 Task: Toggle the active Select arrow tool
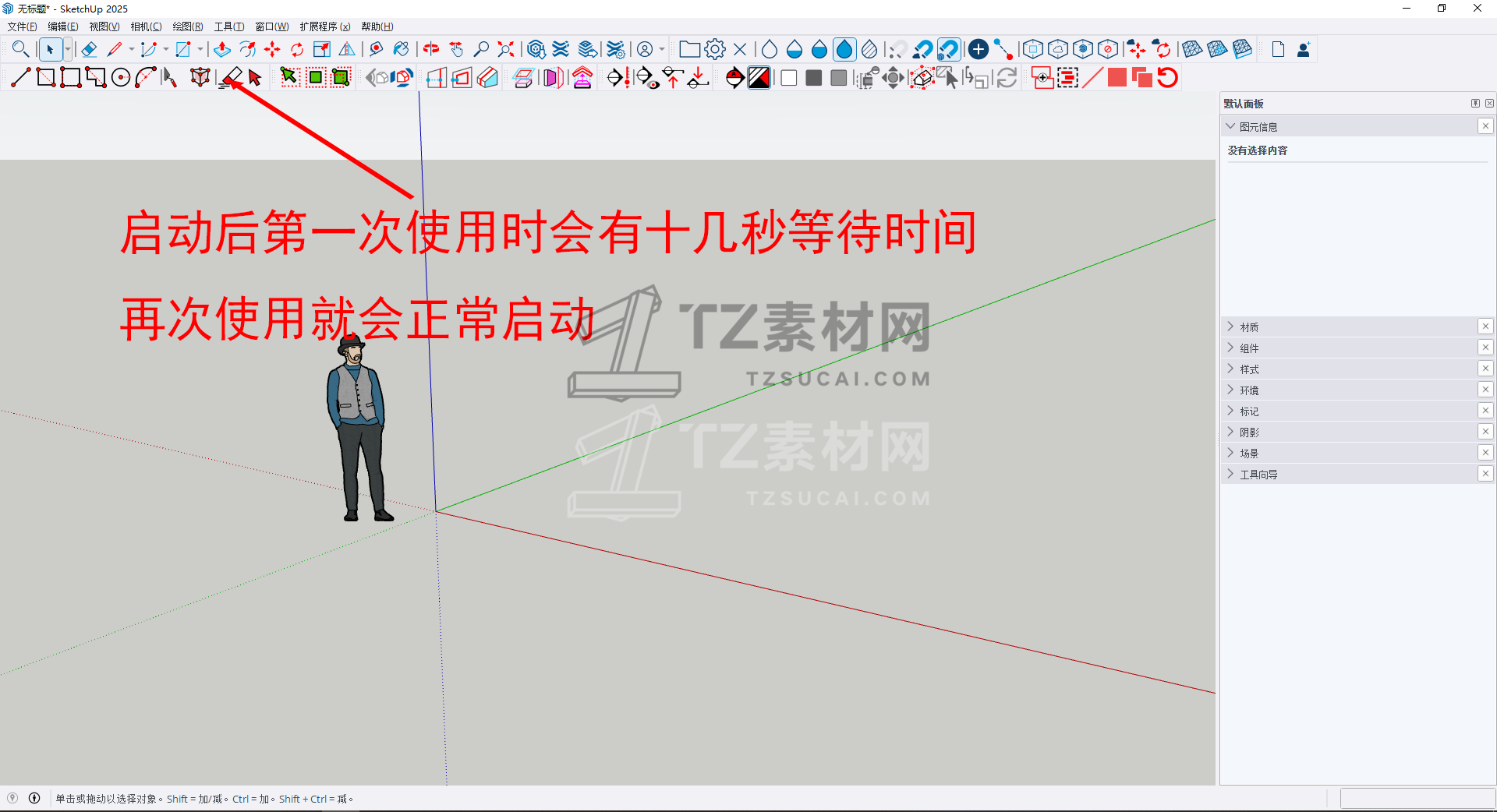point(50,50)
